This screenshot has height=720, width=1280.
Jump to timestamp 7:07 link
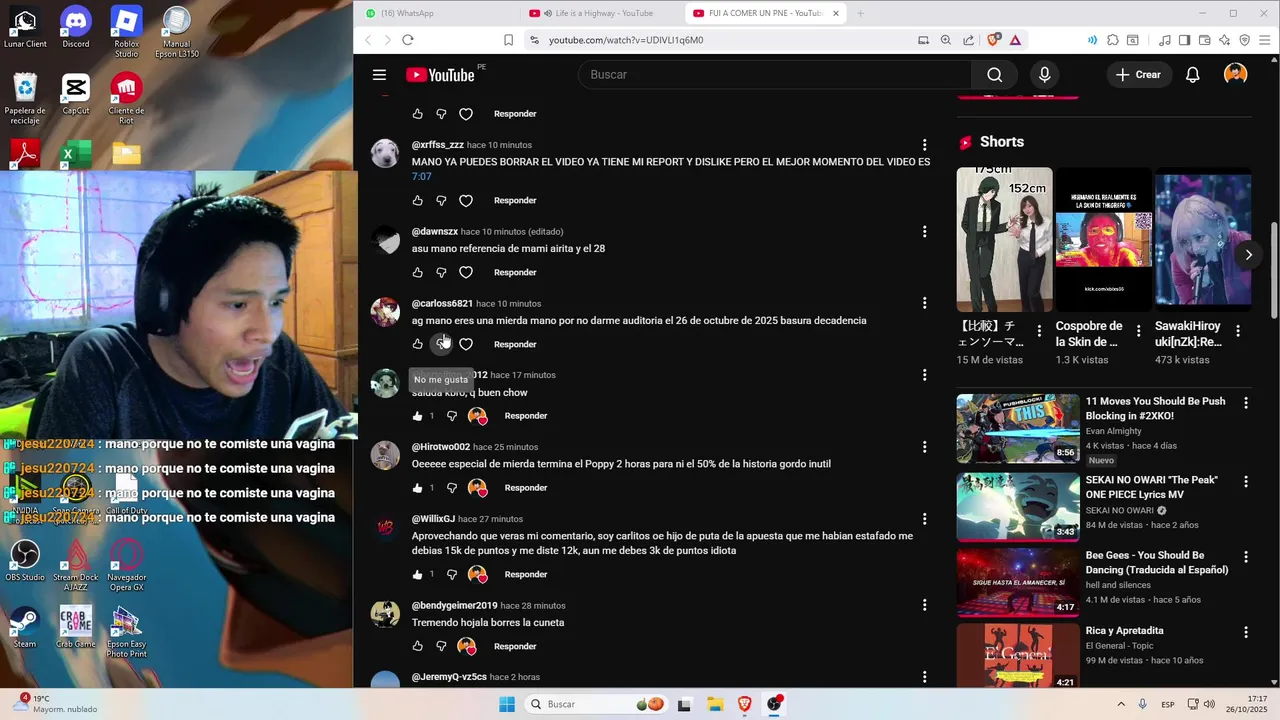click(x=421, y=176)
